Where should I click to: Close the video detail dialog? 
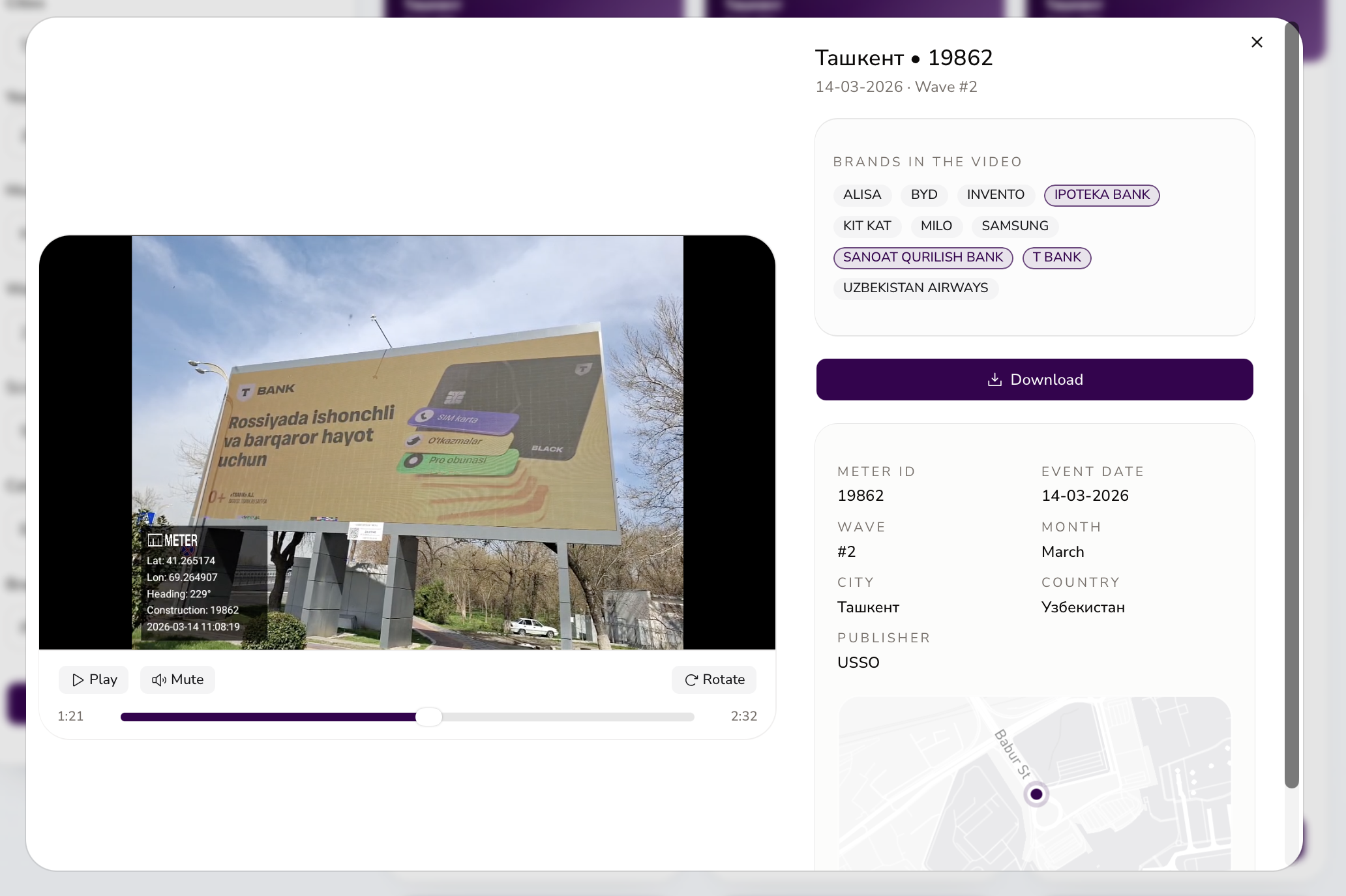point(1257,42)
